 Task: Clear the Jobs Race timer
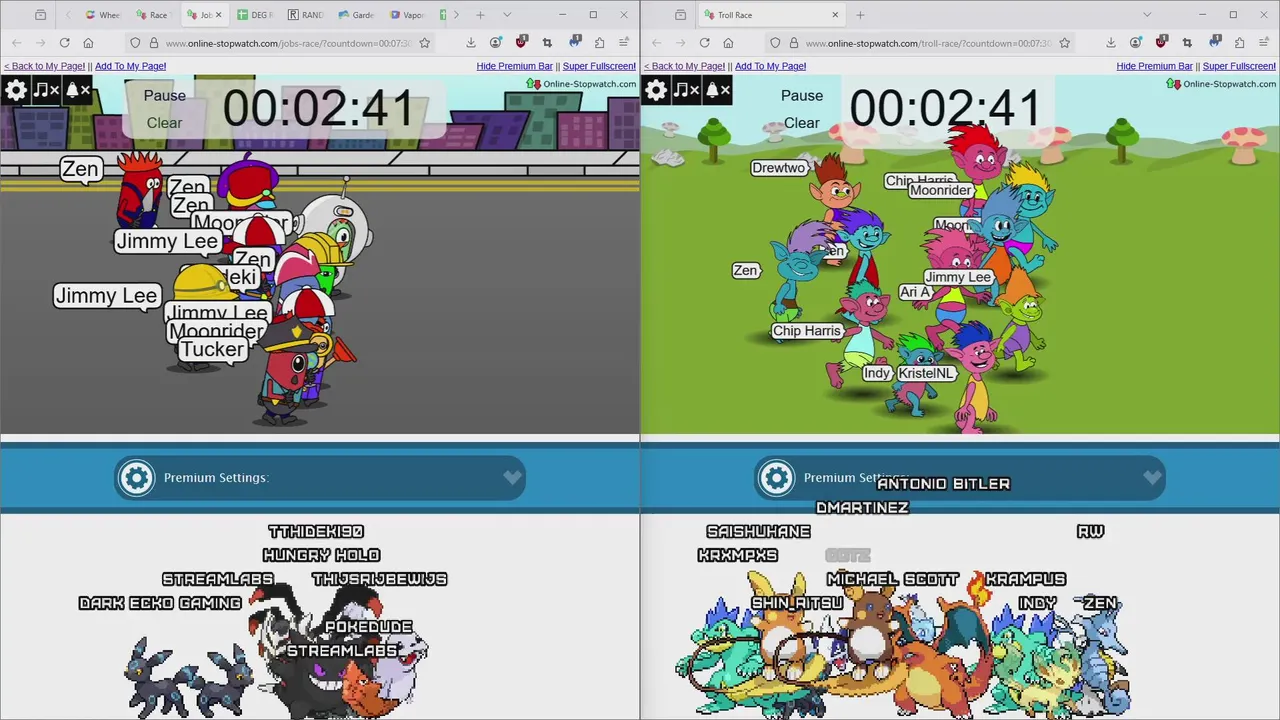click(x=165, y=123)
